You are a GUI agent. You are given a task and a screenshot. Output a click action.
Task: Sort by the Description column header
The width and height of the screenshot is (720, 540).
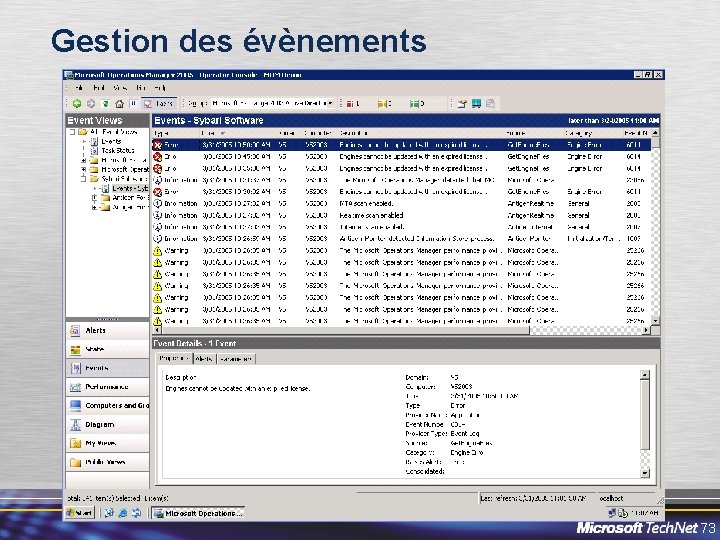tap(421, 133)
